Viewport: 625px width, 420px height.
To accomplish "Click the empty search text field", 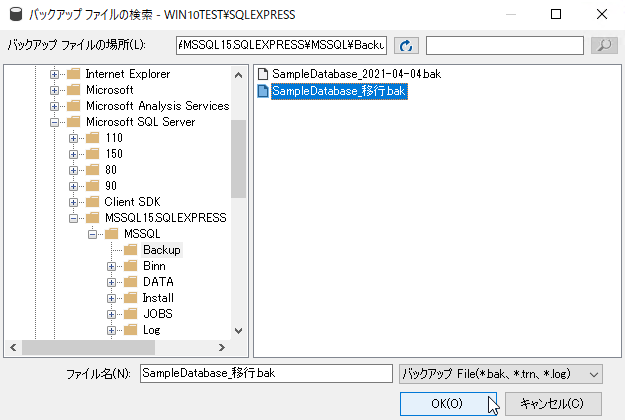I will coord(505,45).
